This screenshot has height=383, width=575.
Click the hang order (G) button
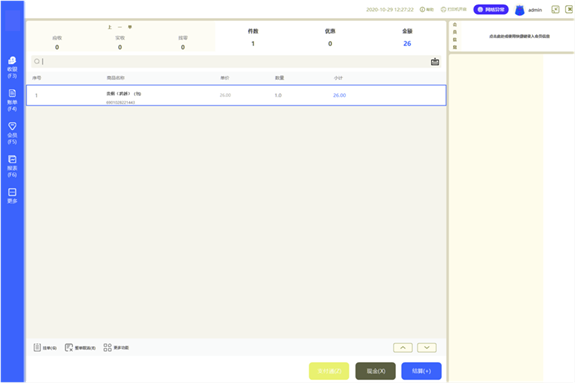tap(45, 347)
